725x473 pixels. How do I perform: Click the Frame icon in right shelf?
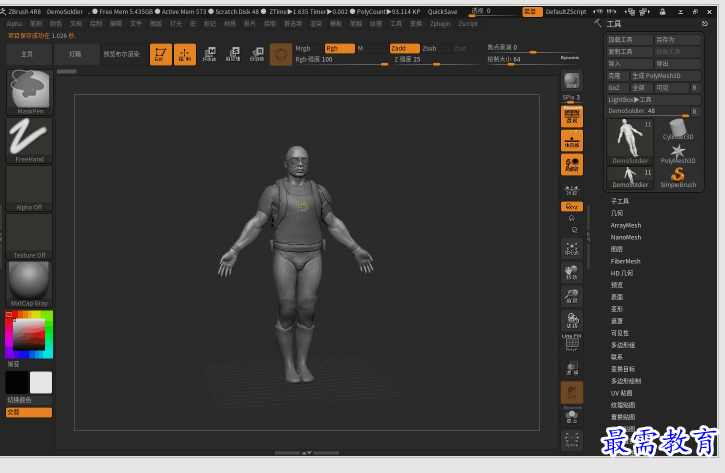[x=572, y=248]
